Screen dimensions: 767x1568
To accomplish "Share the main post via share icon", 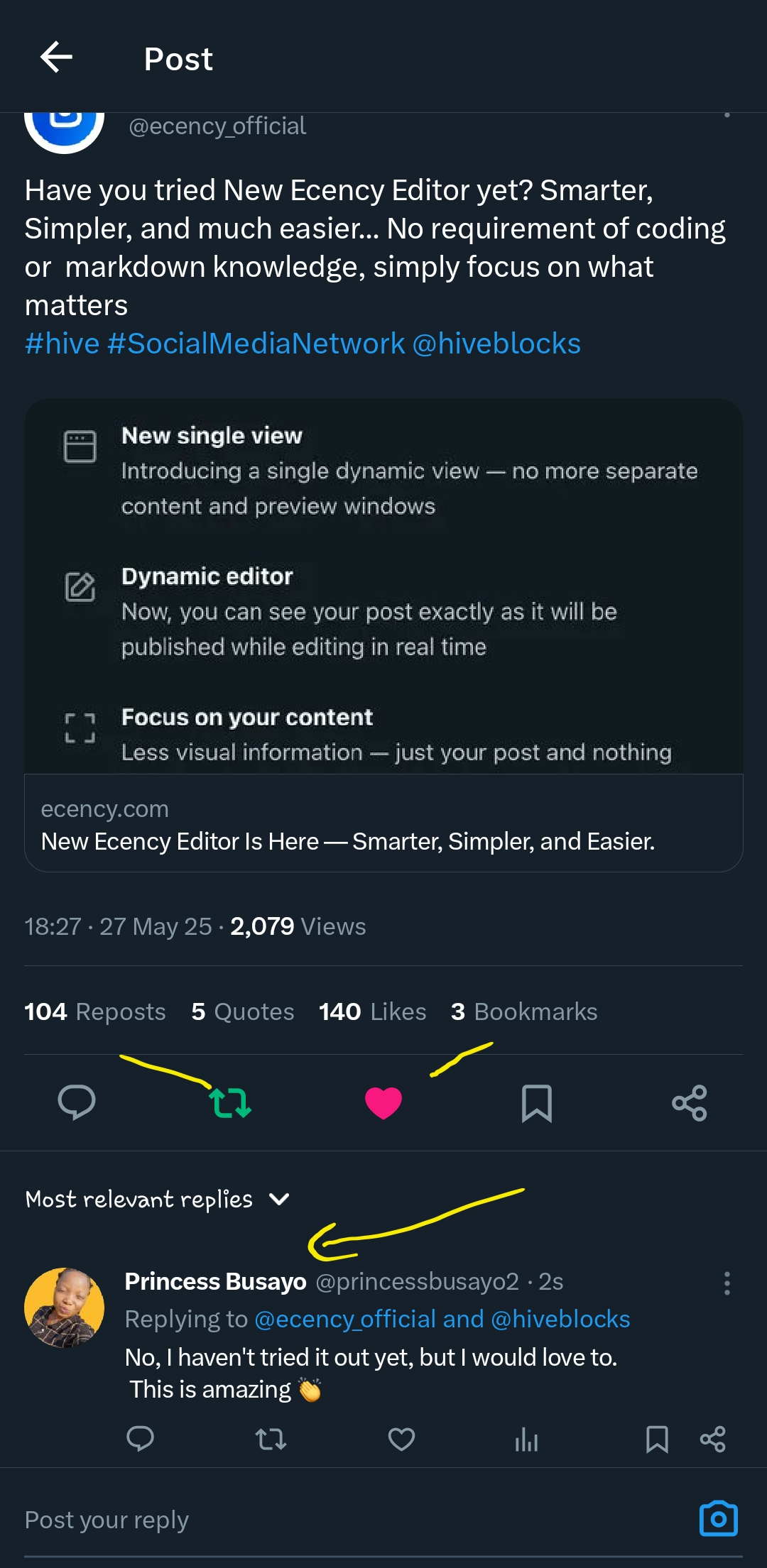I will point(690,1103).
